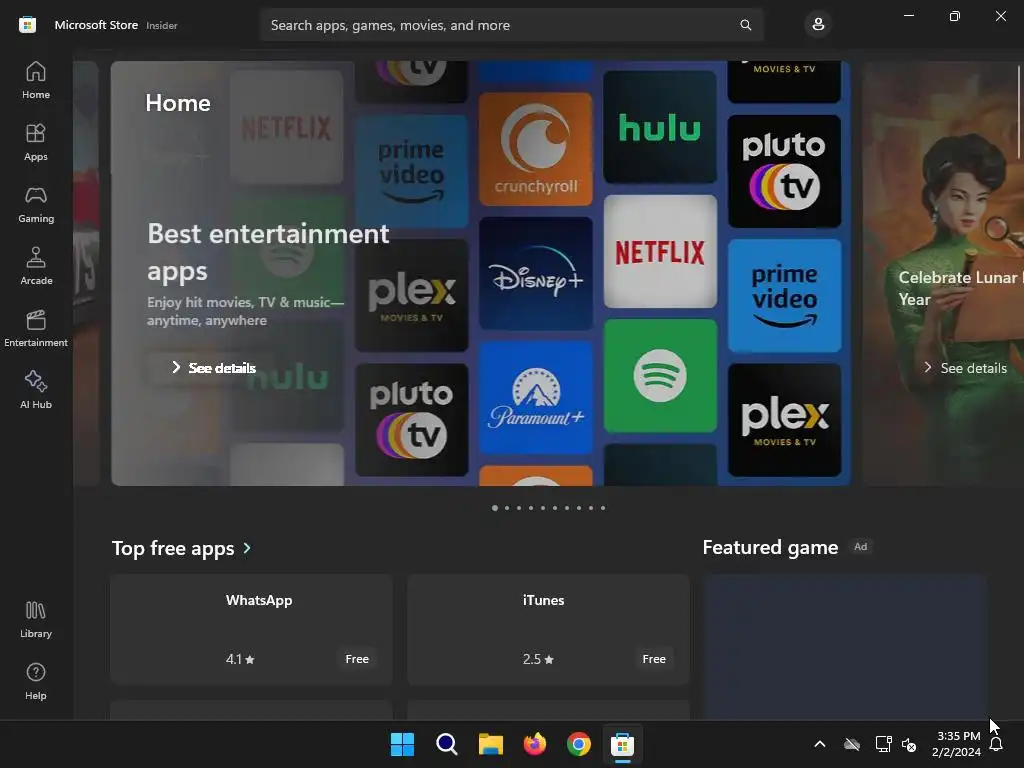This screenshot has width=1024, height=768.
Task: Open File Explorer from the taskbar
Action: click(490, 744)
